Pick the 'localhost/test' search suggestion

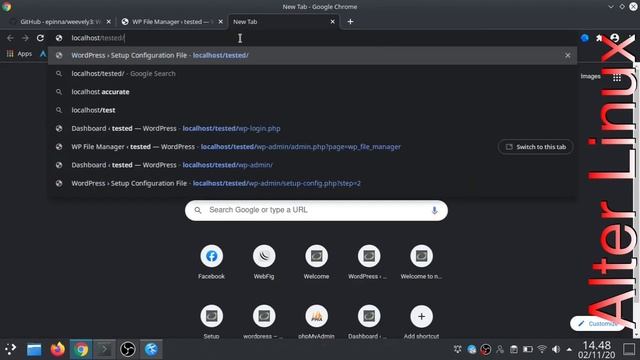(312, 110)
